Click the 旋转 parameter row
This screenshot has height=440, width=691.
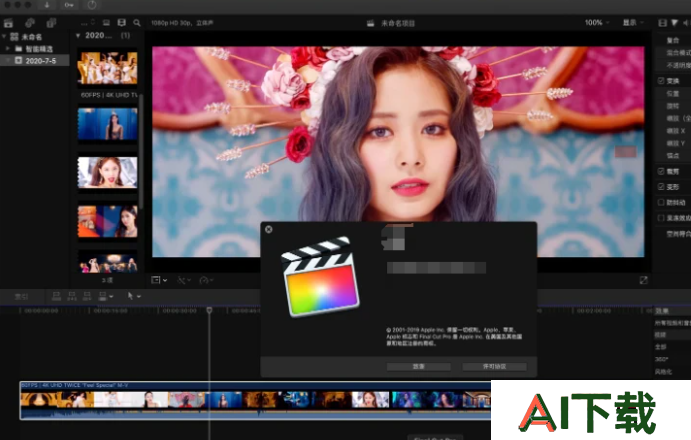[x=673, y=106]
